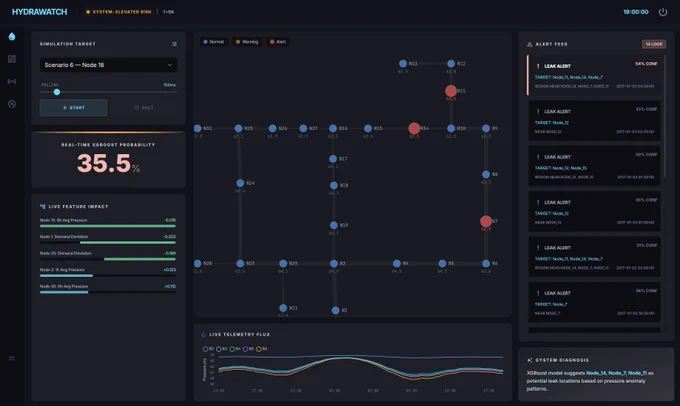Click the Alert Feed warning triangle icon
Screen dimensions: 680x406
(x=530, y=44)
